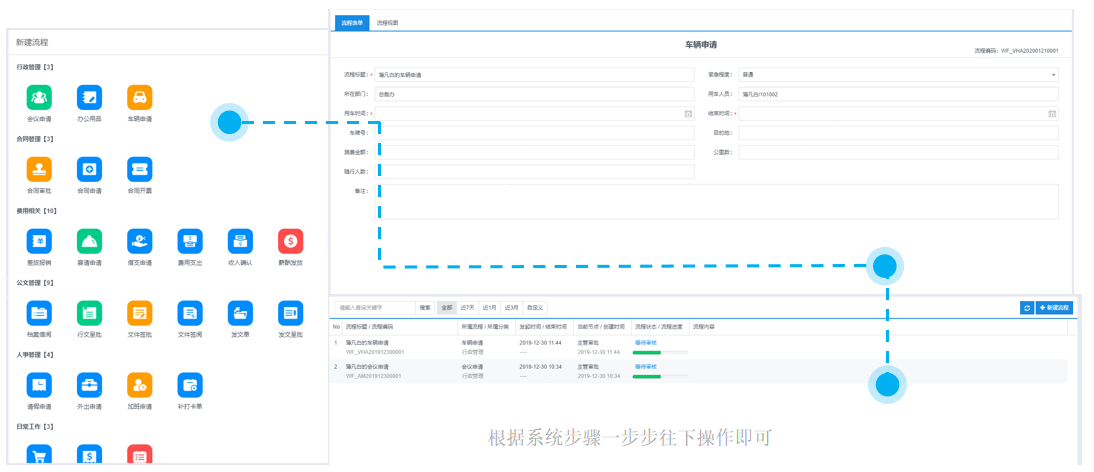Image resolution: width=1094 pixels, height=472 pixels.
Task: Click the refresh icon beside 新建流程 button
Action: pyautogui.click(x=1026, y=308)
